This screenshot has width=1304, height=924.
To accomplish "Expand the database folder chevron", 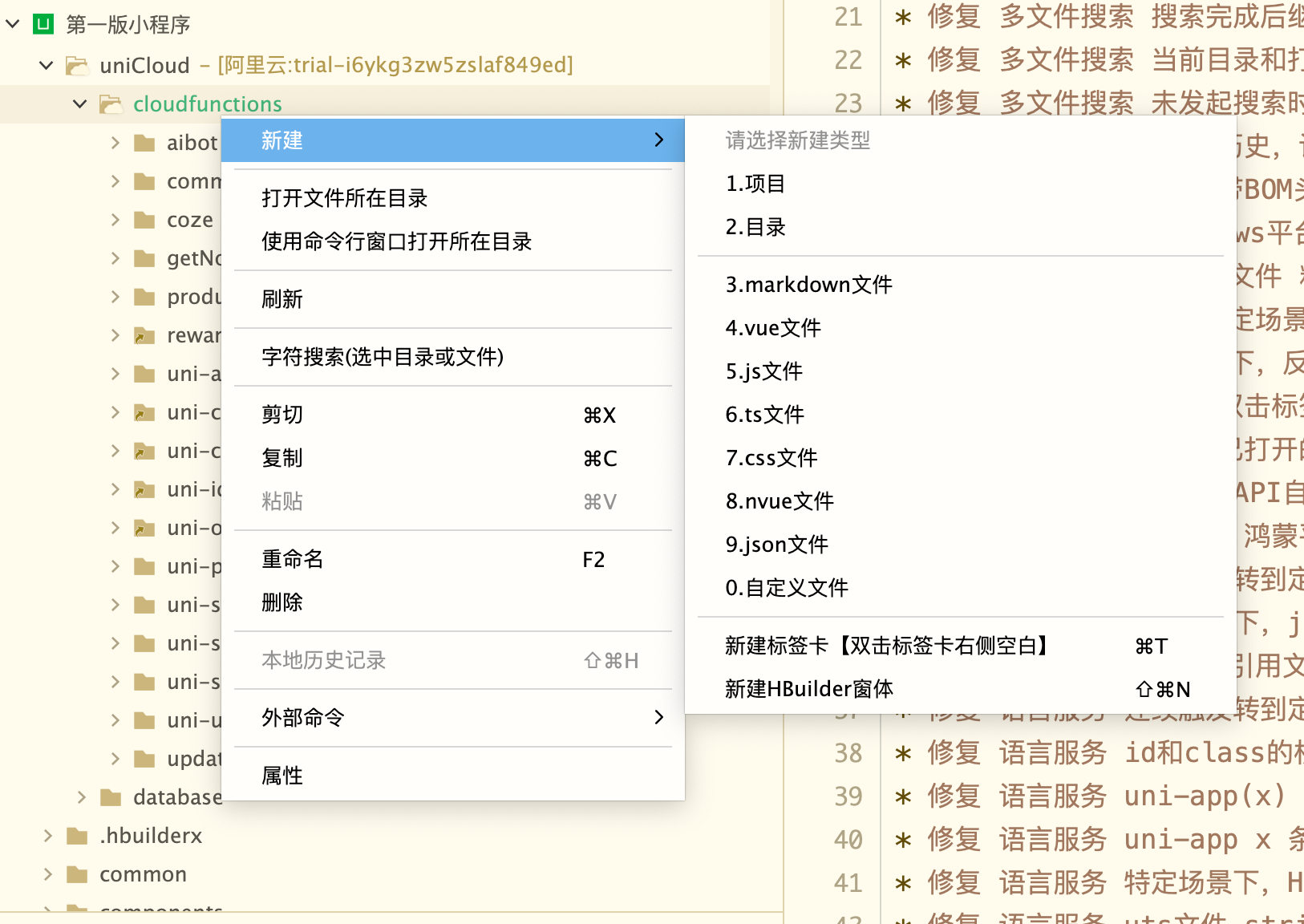I will [x=81, y=797].
